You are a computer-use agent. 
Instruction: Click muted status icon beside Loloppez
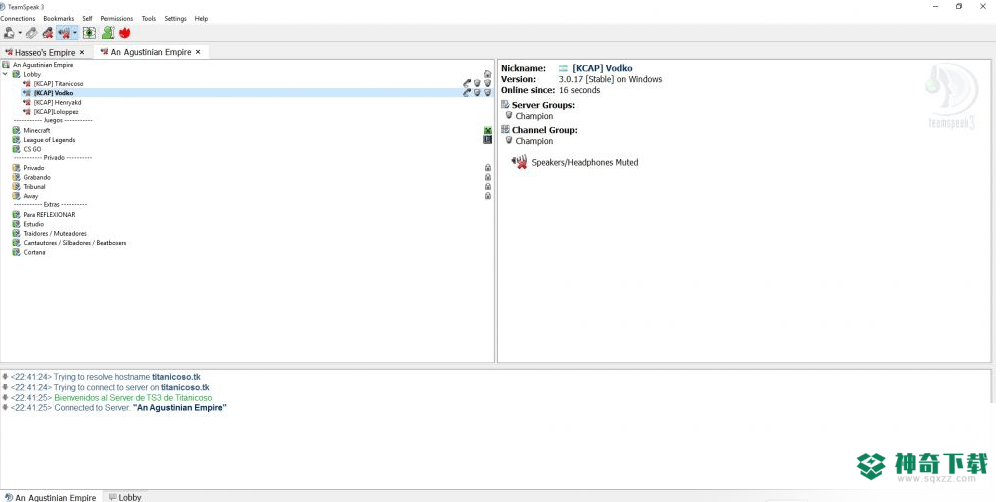[26, 112]
